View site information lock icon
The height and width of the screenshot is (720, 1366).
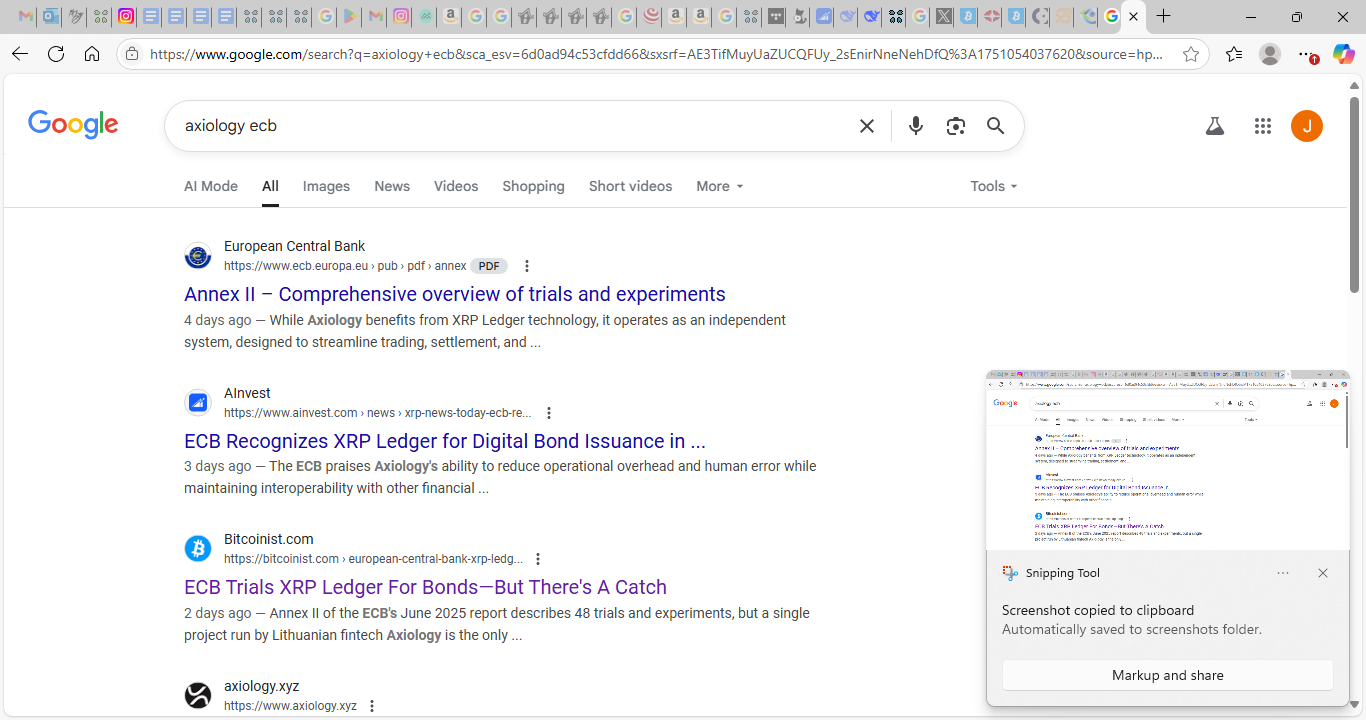[x=133, y=54]
